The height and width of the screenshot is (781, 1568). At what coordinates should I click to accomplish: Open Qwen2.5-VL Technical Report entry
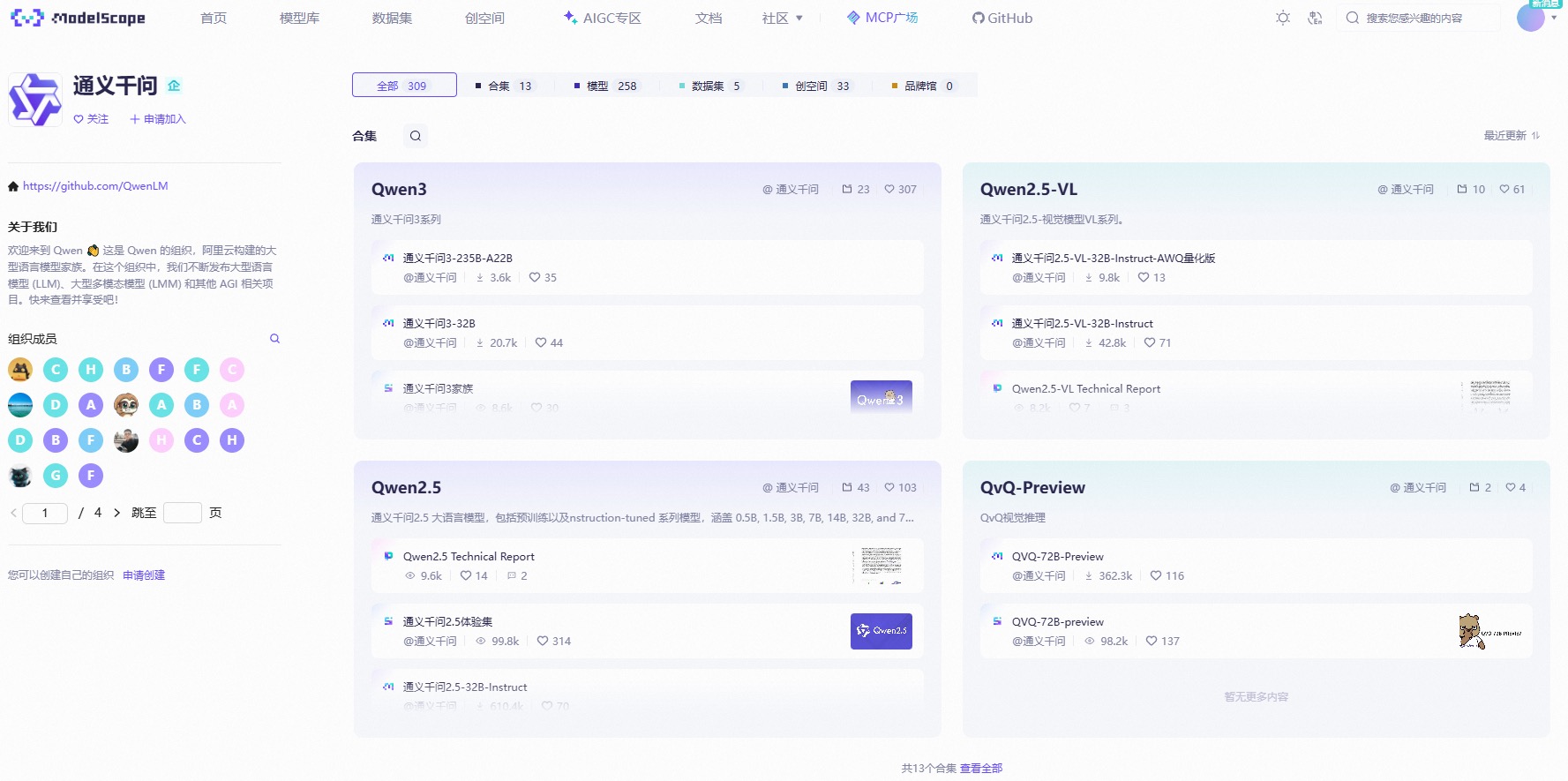coord(1085,389)
